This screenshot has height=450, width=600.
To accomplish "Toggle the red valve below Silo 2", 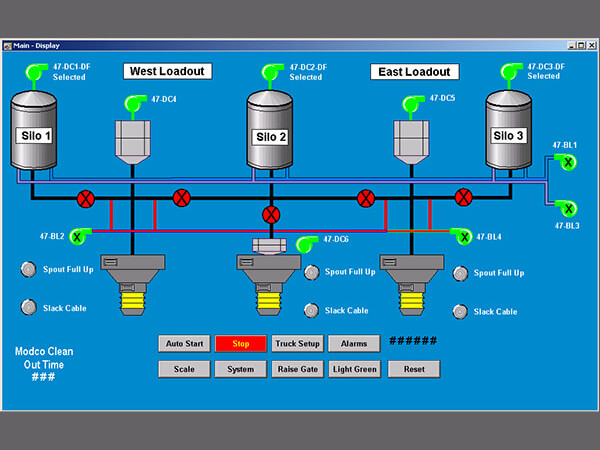I will (269, 215).
